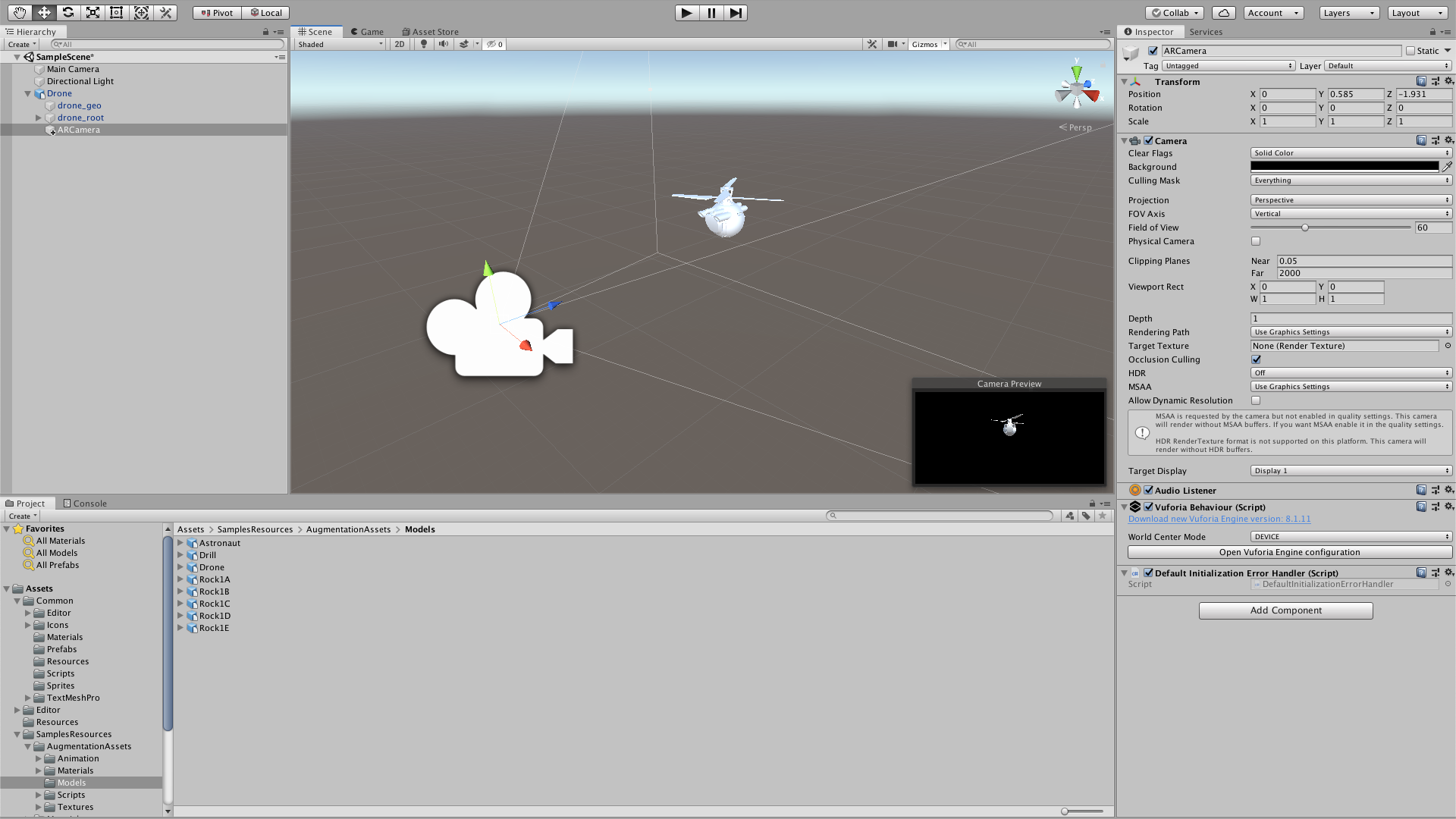Select the Hand tool in the toolbar
The image size is (1456, 819).
18,13
